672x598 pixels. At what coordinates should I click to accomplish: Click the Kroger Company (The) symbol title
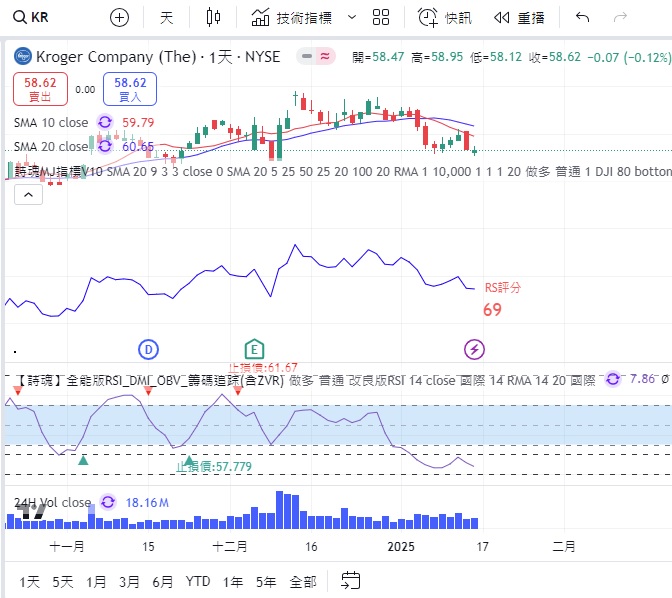[x=158, y=57]
